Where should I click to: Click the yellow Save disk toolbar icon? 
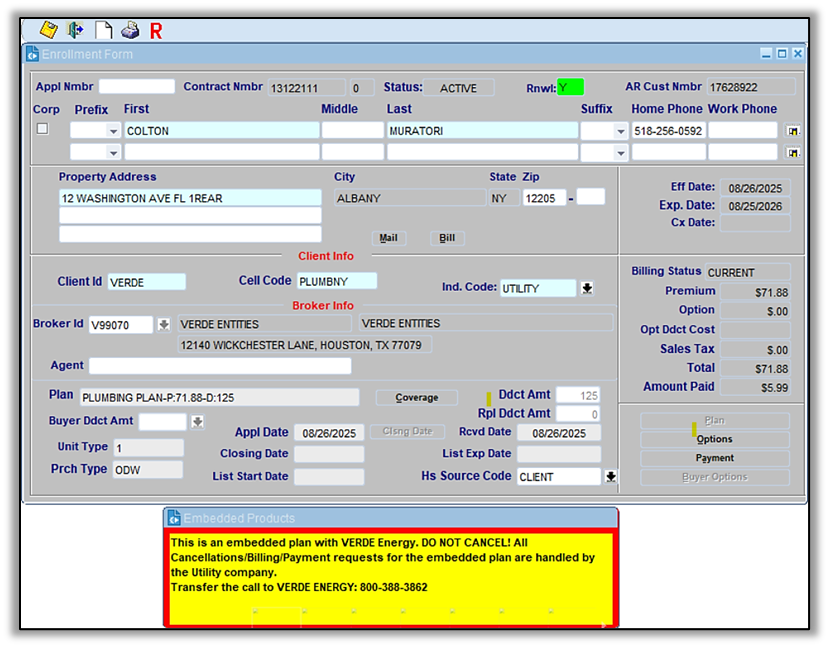48,30
